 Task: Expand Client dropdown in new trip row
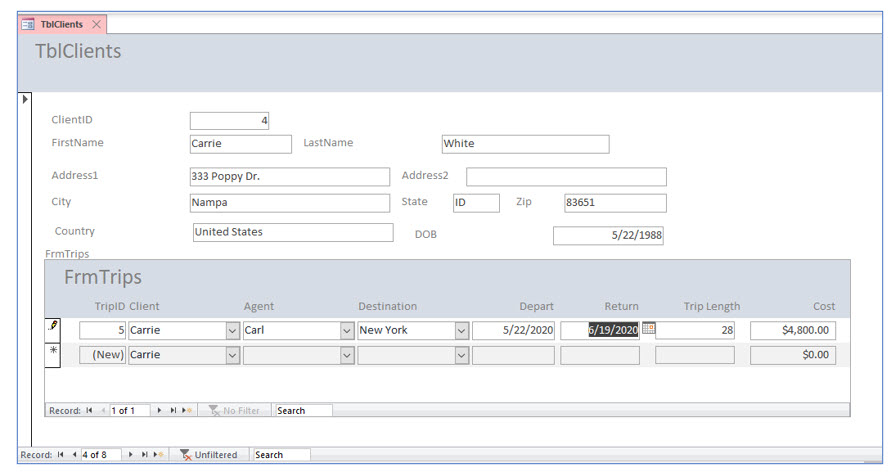233,355
